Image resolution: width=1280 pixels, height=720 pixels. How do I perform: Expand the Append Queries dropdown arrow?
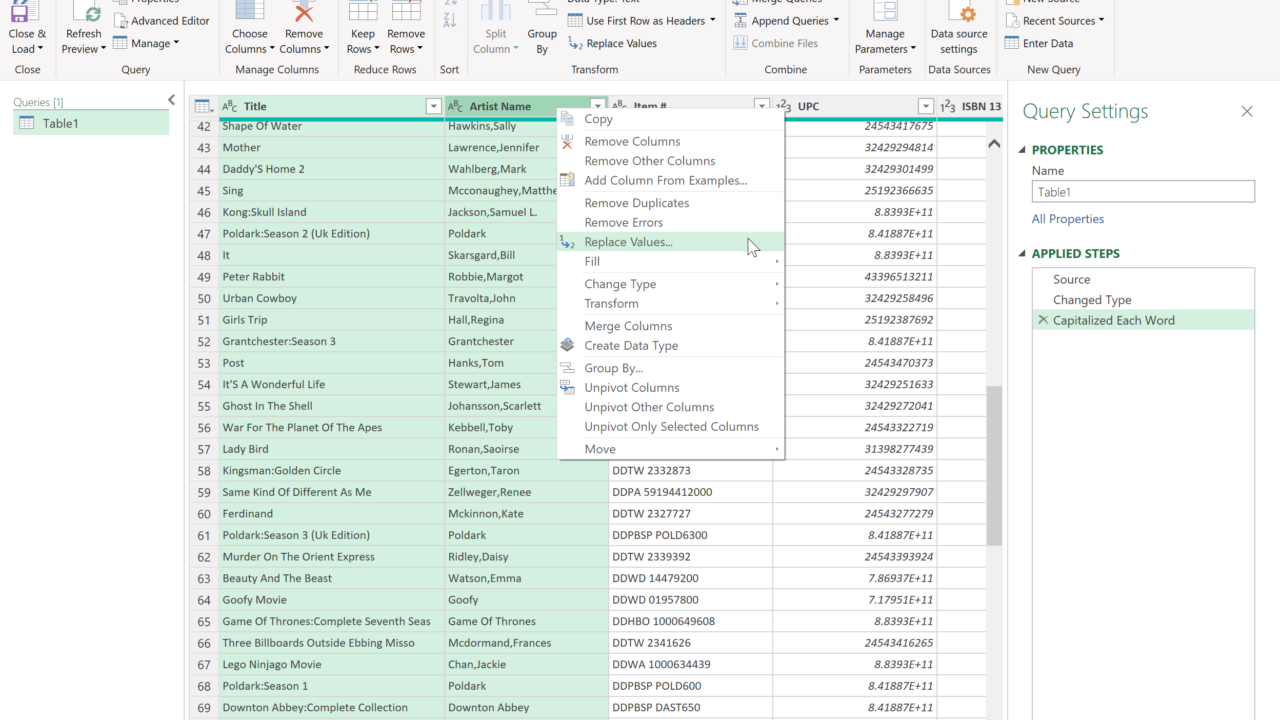coord(836,21)
